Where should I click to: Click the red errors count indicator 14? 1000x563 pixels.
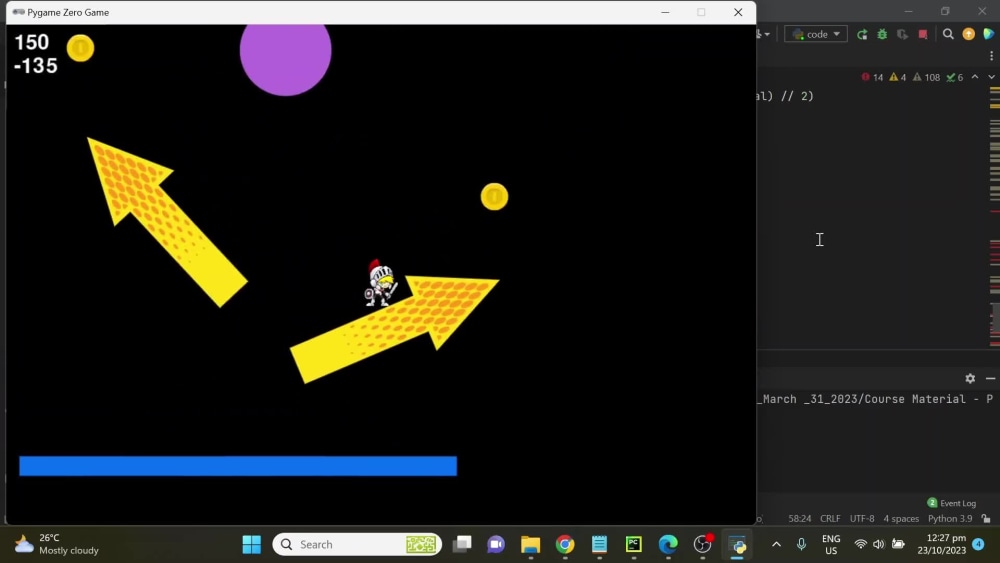872,77
